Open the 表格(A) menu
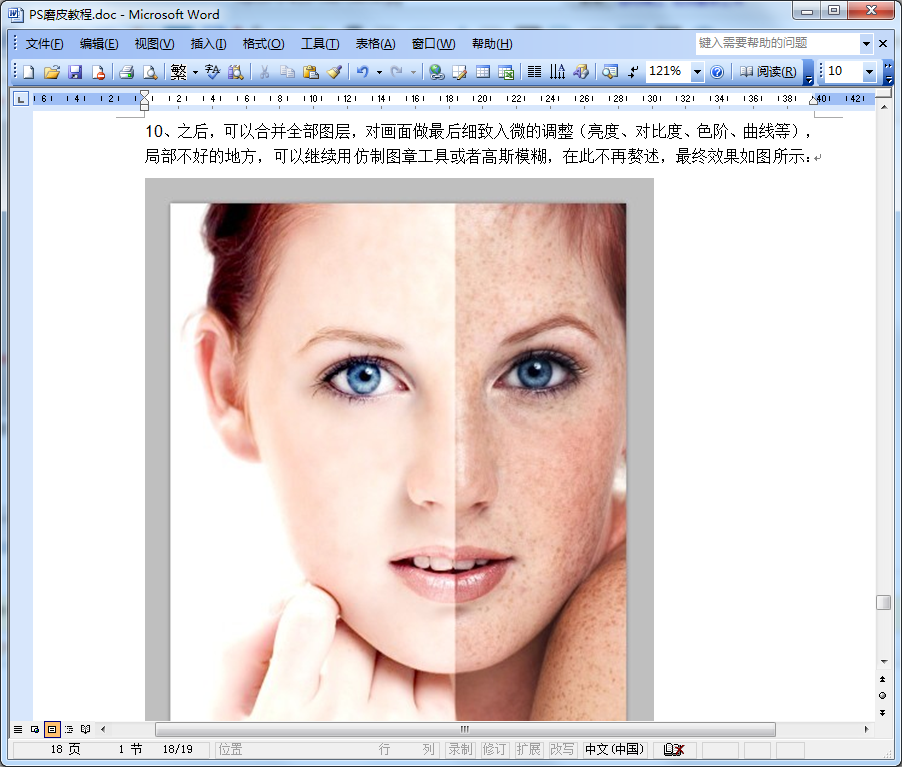This screenshot has width=902, height=767. pyautogui.click(x=375, y=44)
